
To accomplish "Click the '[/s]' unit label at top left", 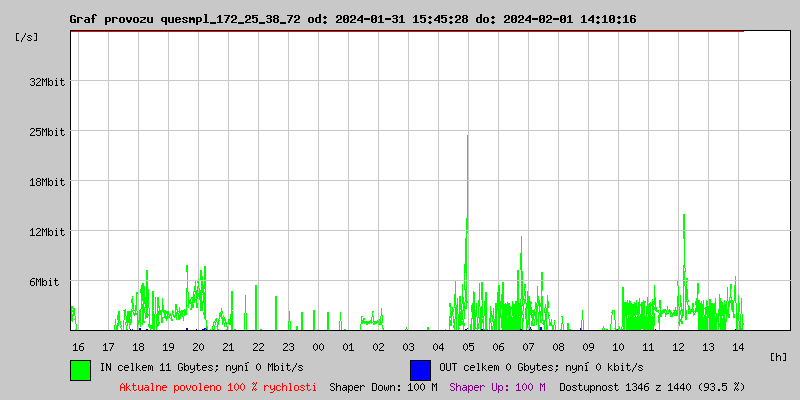I will click(x=27, y=36).
